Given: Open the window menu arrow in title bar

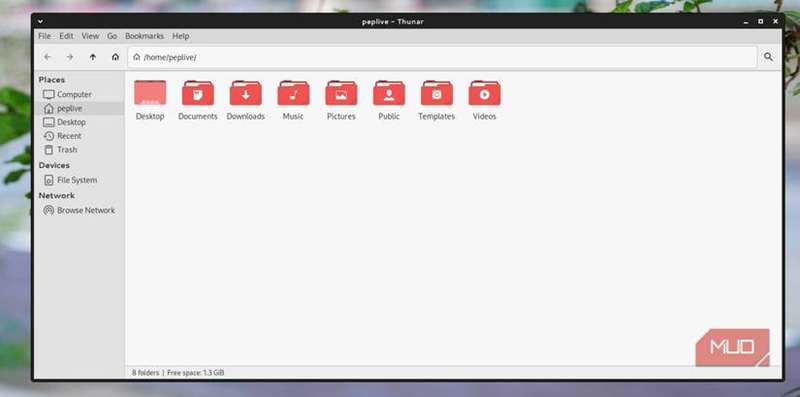Looking at the screenshot, I should [40, 21].
